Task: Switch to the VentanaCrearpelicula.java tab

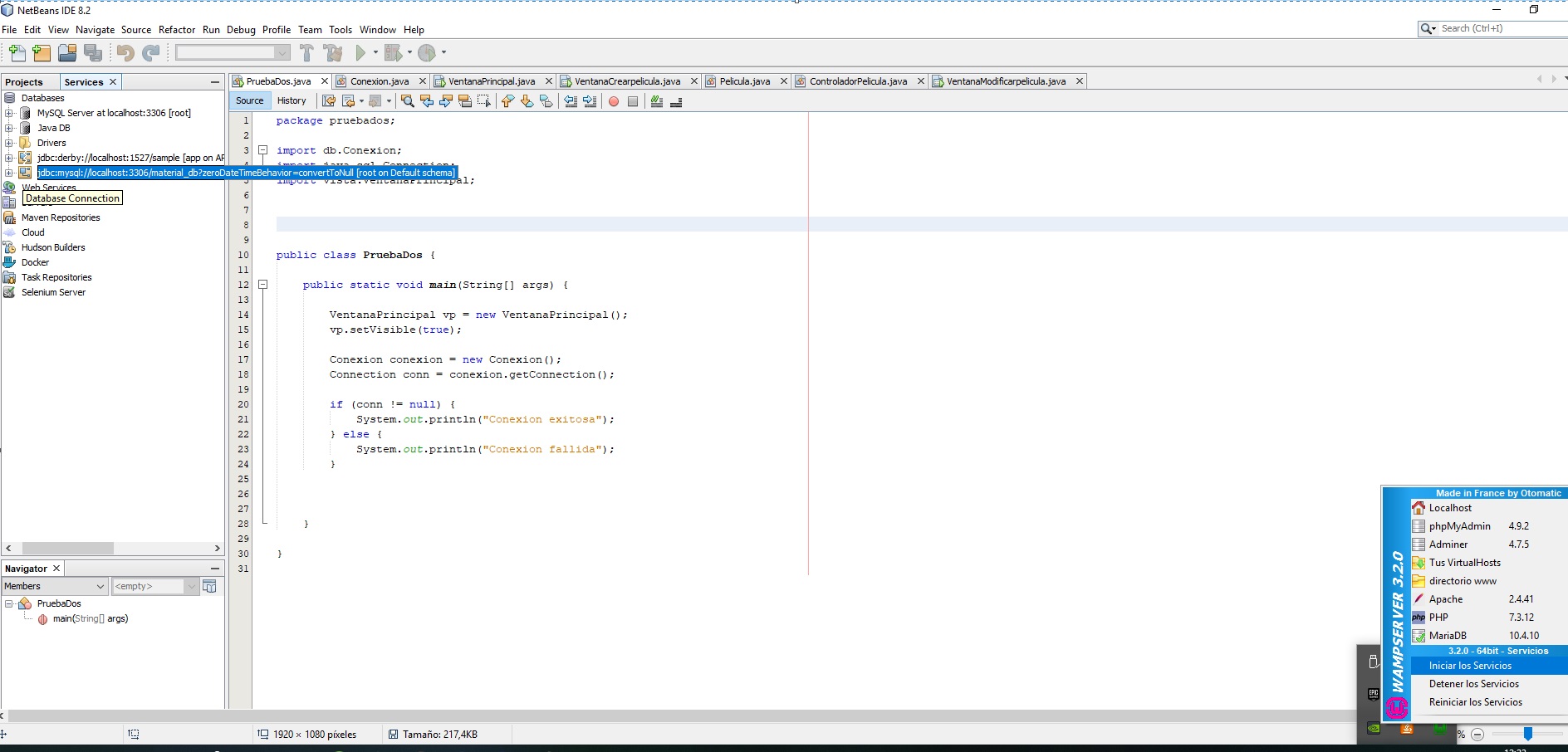Action: 627,81
